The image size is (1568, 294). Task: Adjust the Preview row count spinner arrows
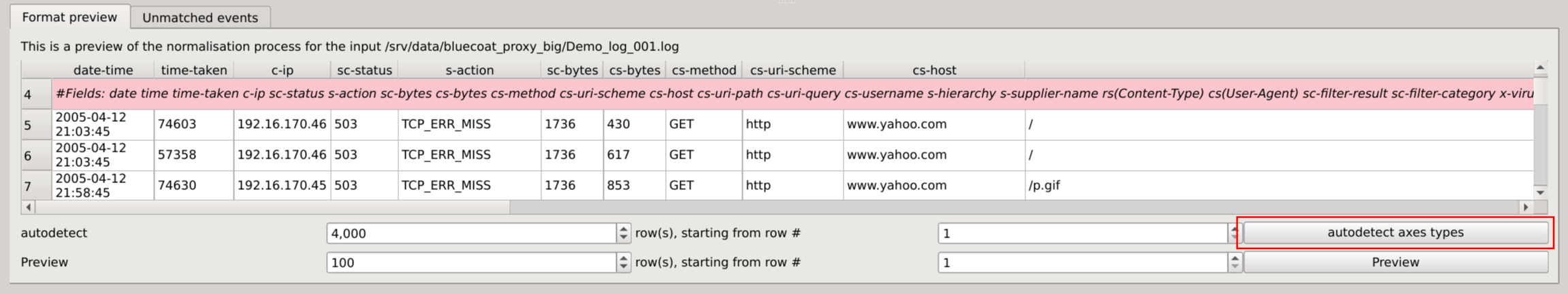623,263
